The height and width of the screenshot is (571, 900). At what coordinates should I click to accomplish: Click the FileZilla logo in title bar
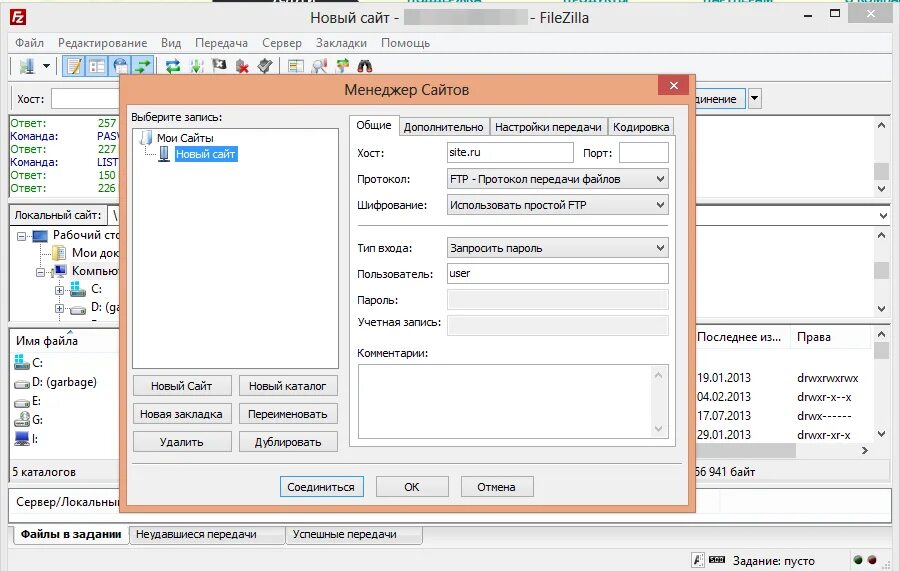click(x=18, y=17)
